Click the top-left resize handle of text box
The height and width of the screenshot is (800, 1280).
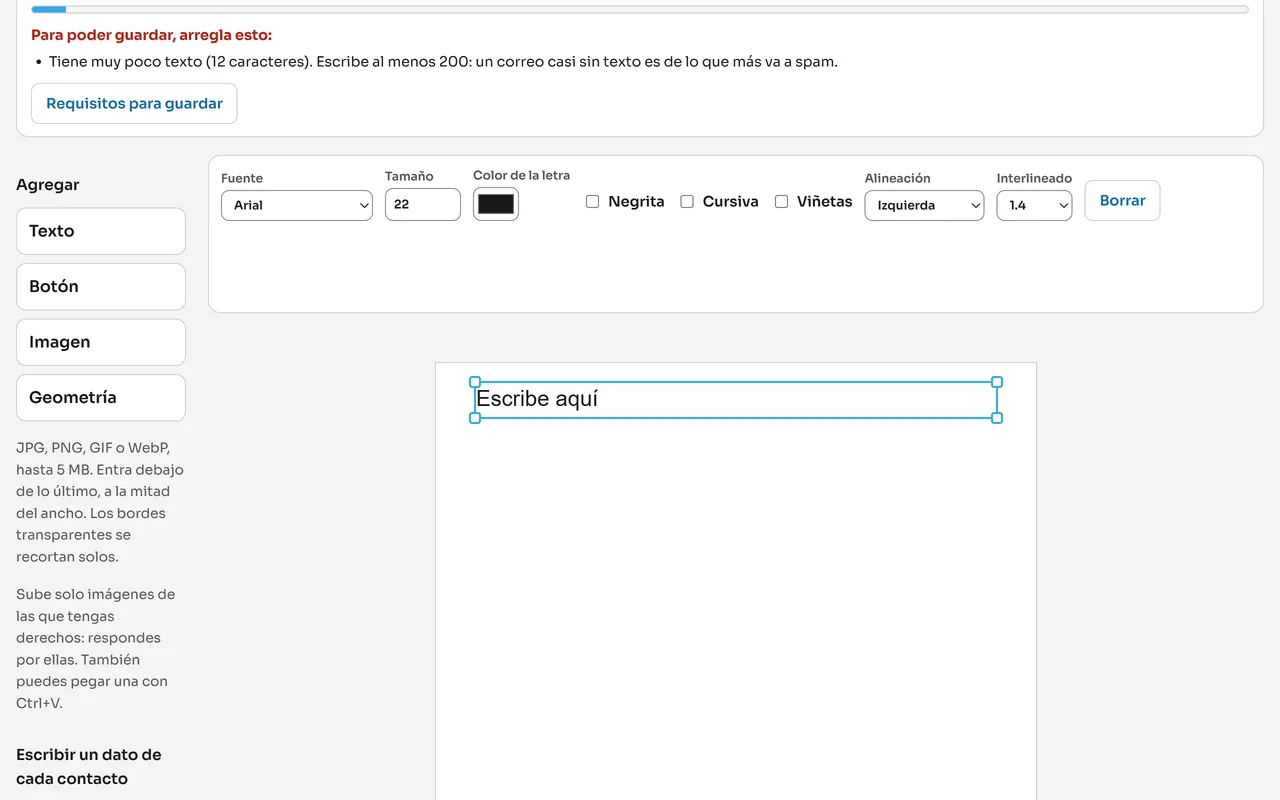pyautogui.click(x=475, y=382)
